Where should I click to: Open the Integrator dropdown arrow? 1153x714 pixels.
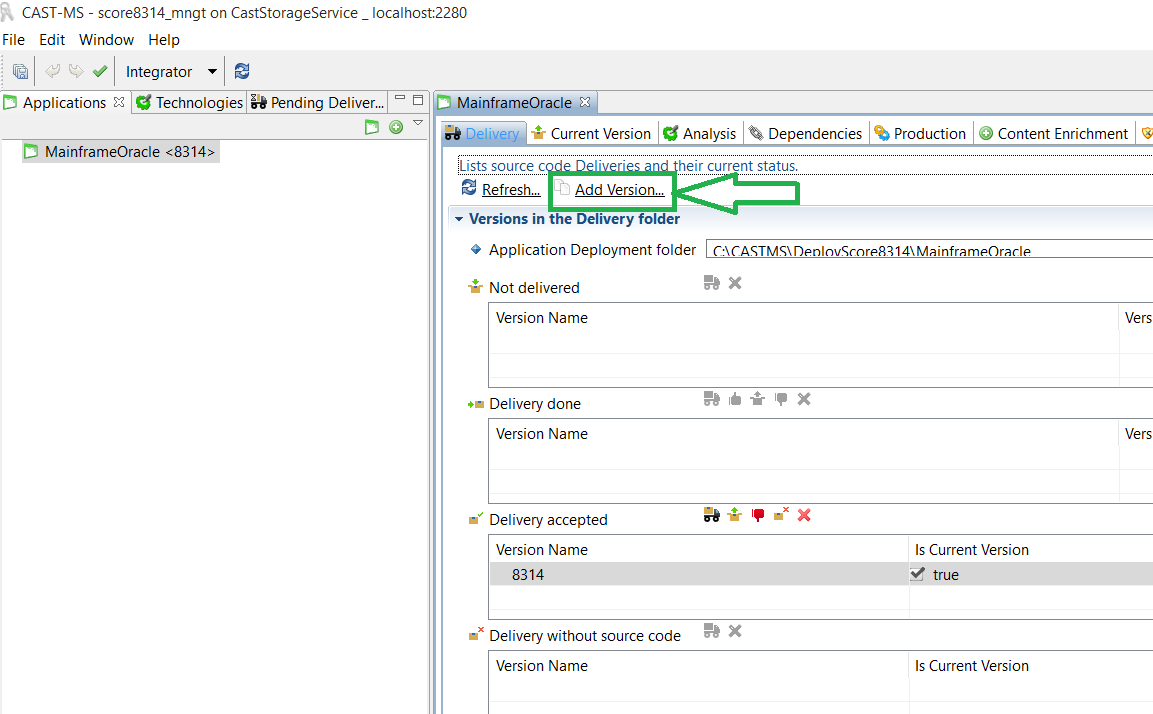tap(212, 72)
